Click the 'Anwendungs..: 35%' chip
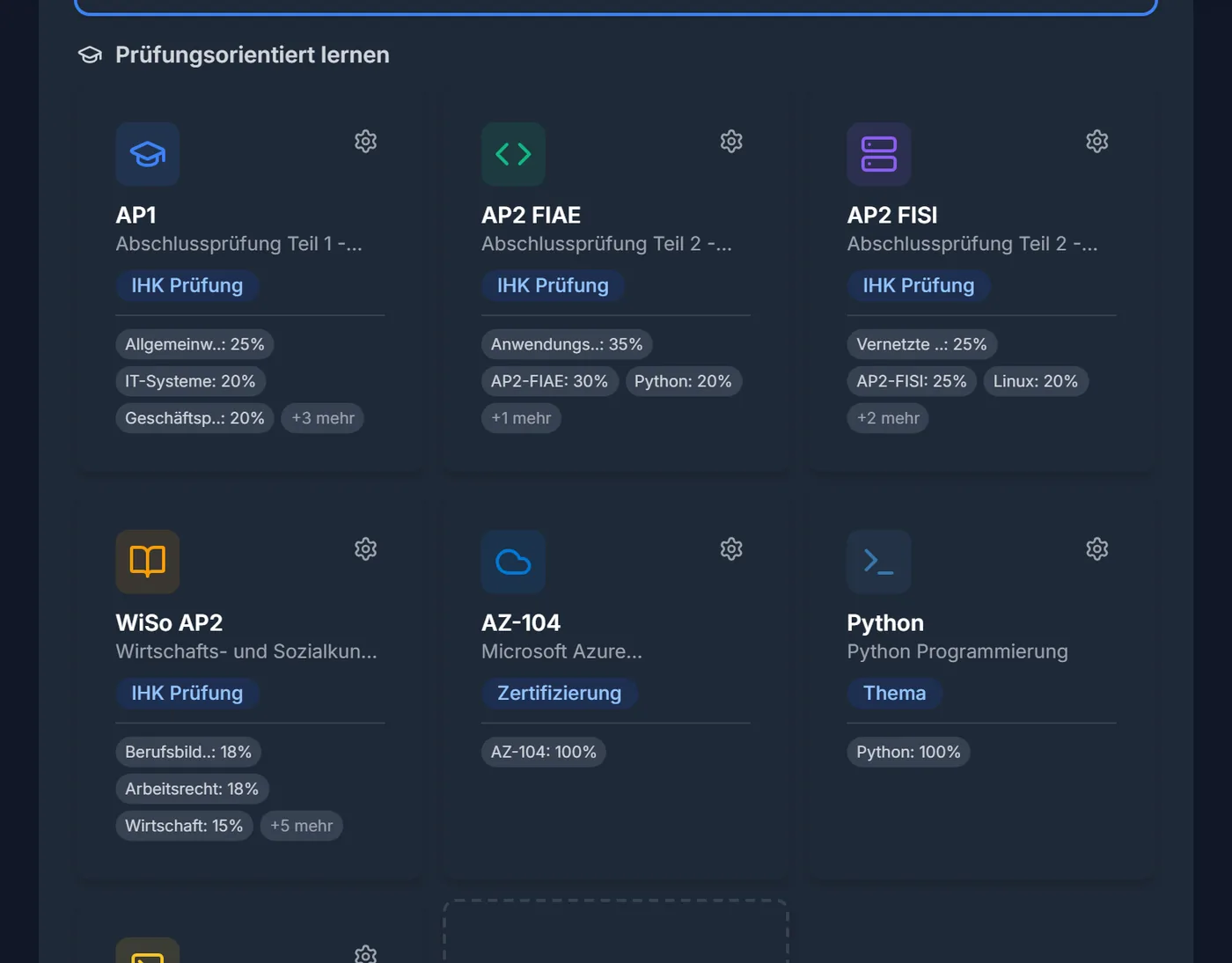Screen dimensions: 1232x963 coord(567,344)
